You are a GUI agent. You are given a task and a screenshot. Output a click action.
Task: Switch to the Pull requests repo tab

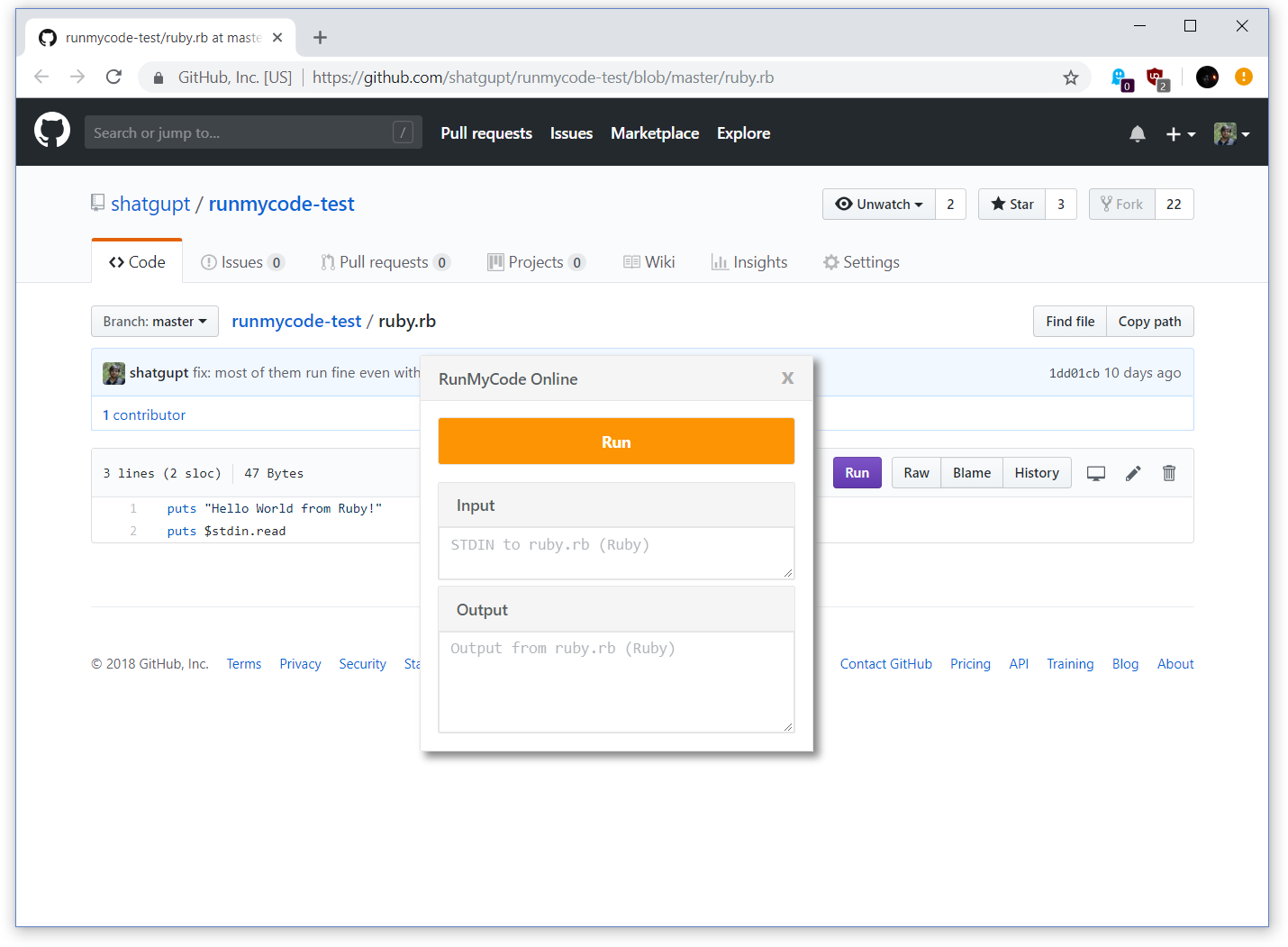[385, 262]
